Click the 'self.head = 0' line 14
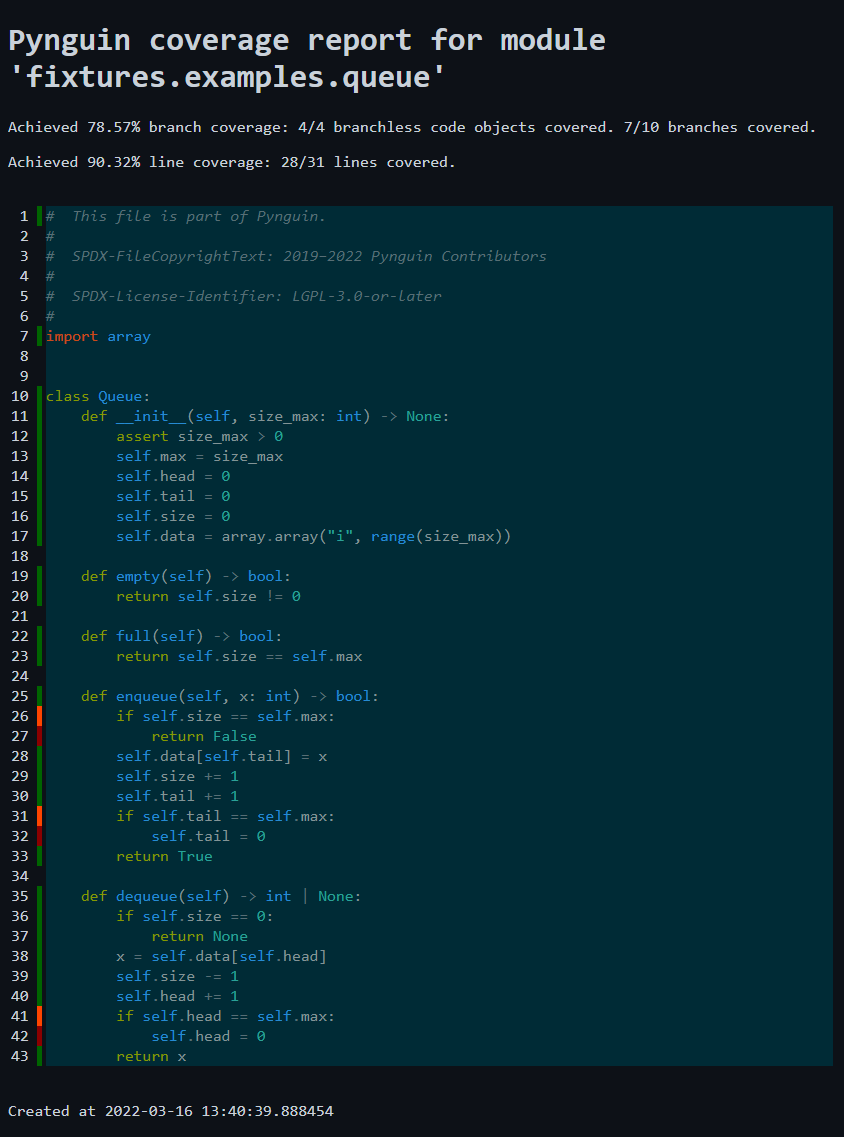The image size is (844, 1137). click(x=173, y=476)
